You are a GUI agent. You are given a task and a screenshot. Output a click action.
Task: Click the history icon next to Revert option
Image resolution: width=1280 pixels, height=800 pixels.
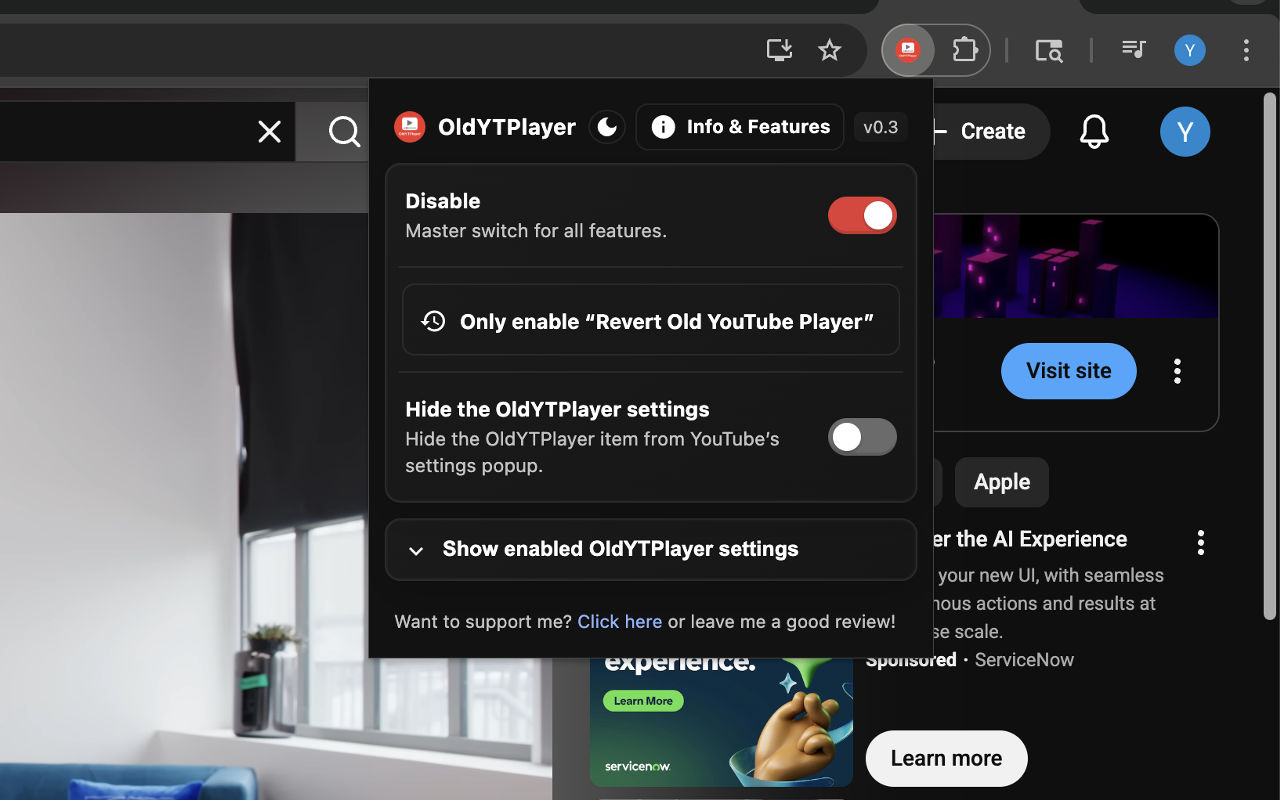pos(432,321)
